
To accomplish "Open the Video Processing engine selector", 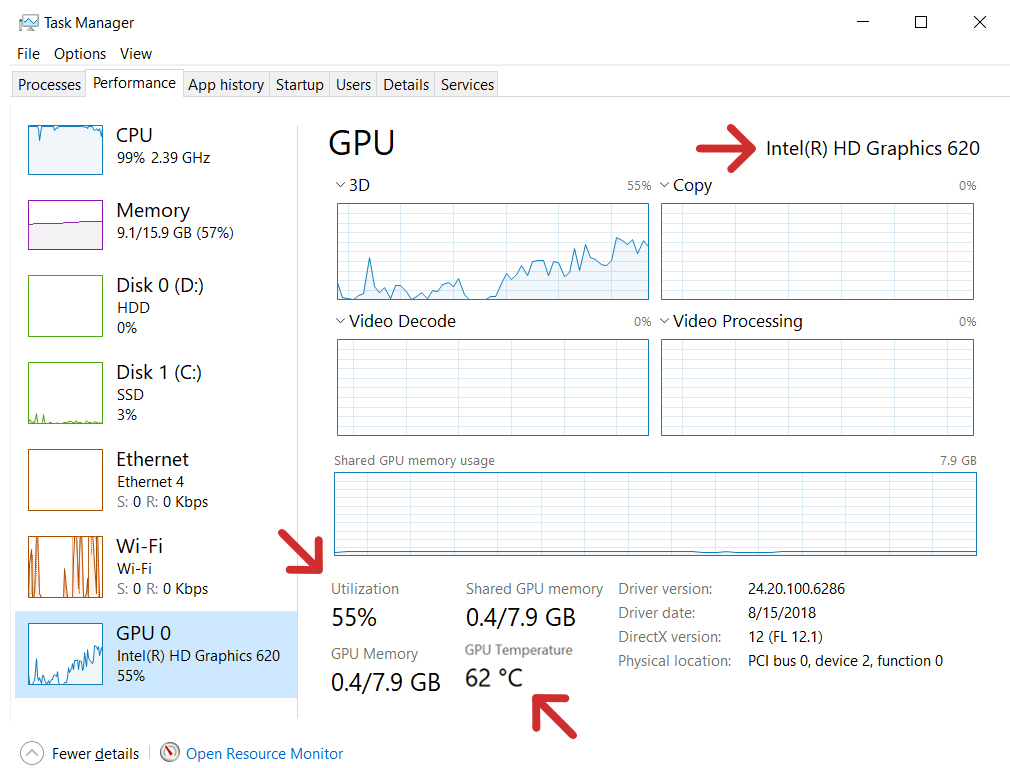I will (665, 321).
